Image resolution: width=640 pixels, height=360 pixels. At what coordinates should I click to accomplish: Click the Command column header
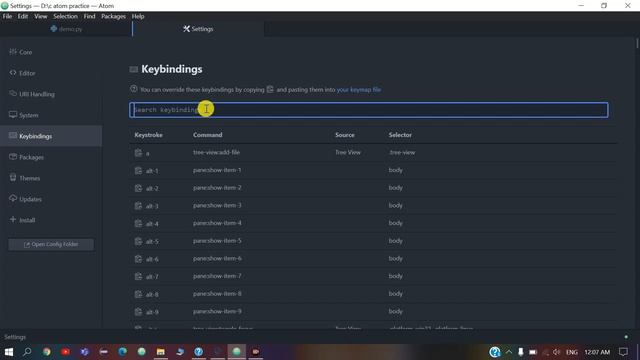point(208,135)
